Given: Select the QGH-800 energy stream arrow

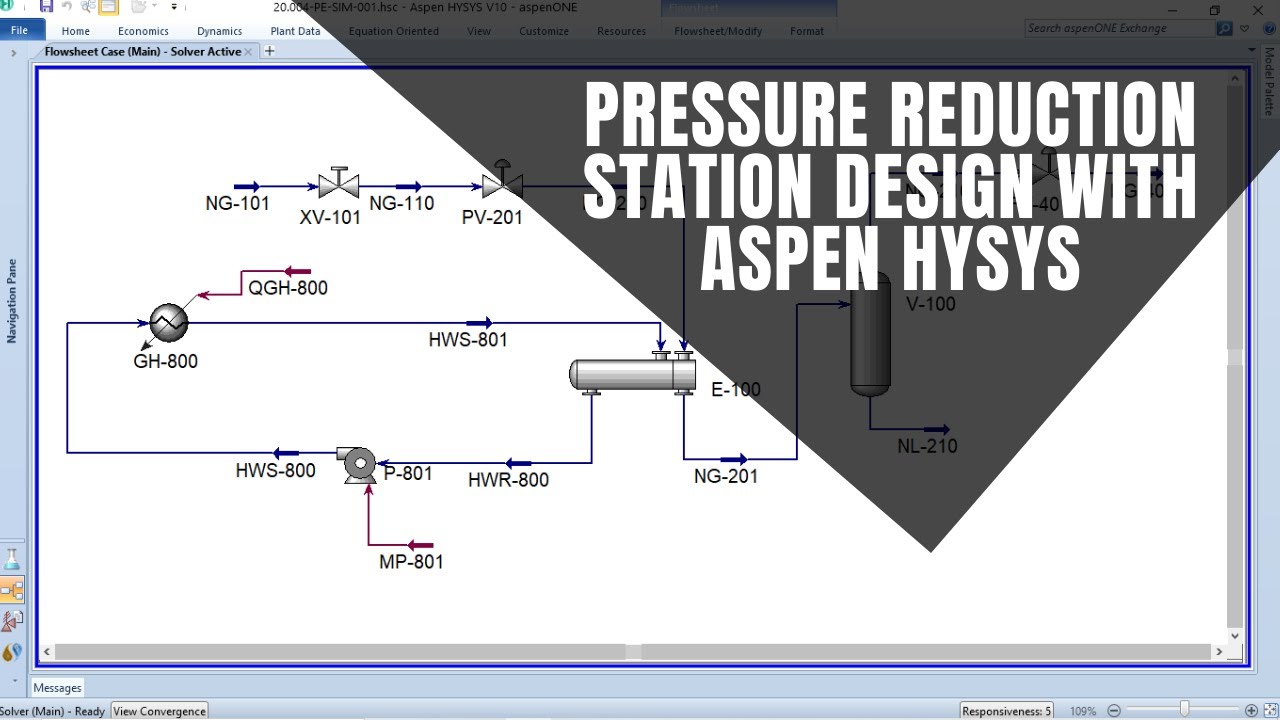Looking at the screenshot, I should [x=298, y=271].
